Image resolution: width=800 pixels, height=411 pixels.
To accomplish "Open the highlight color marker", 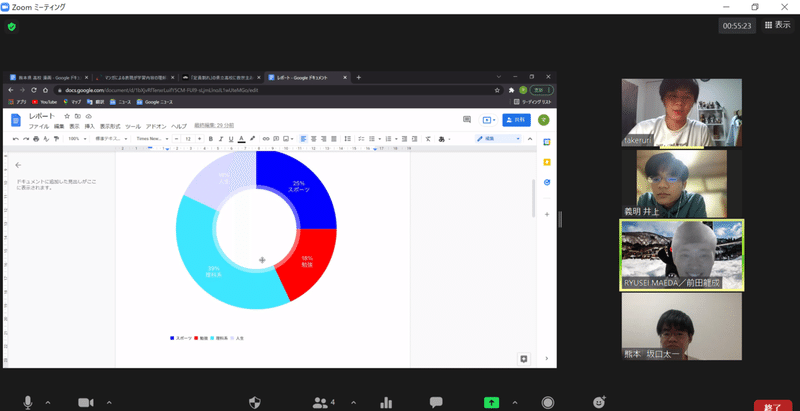I will point(252,139).
